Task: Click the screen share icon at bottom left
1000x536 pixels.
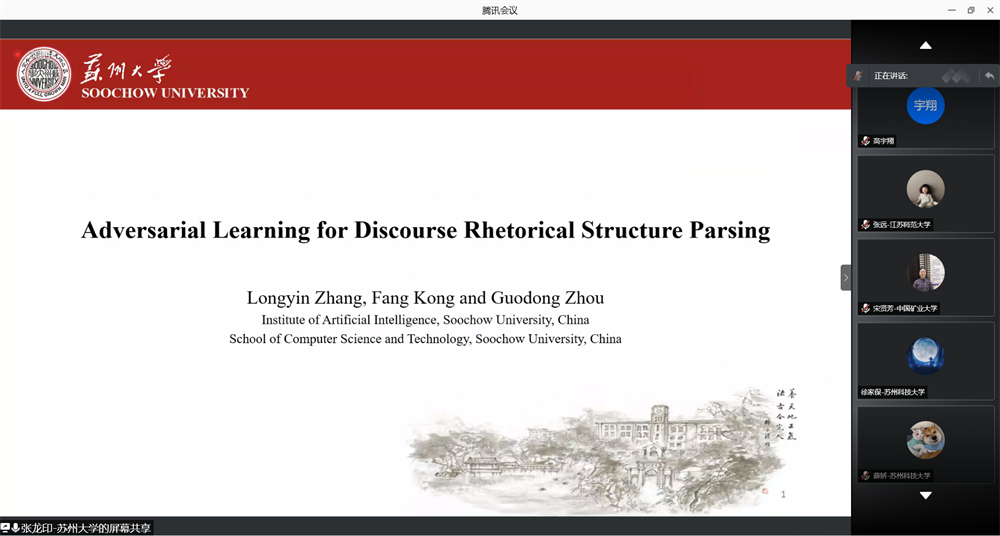Action: (6, 528)
